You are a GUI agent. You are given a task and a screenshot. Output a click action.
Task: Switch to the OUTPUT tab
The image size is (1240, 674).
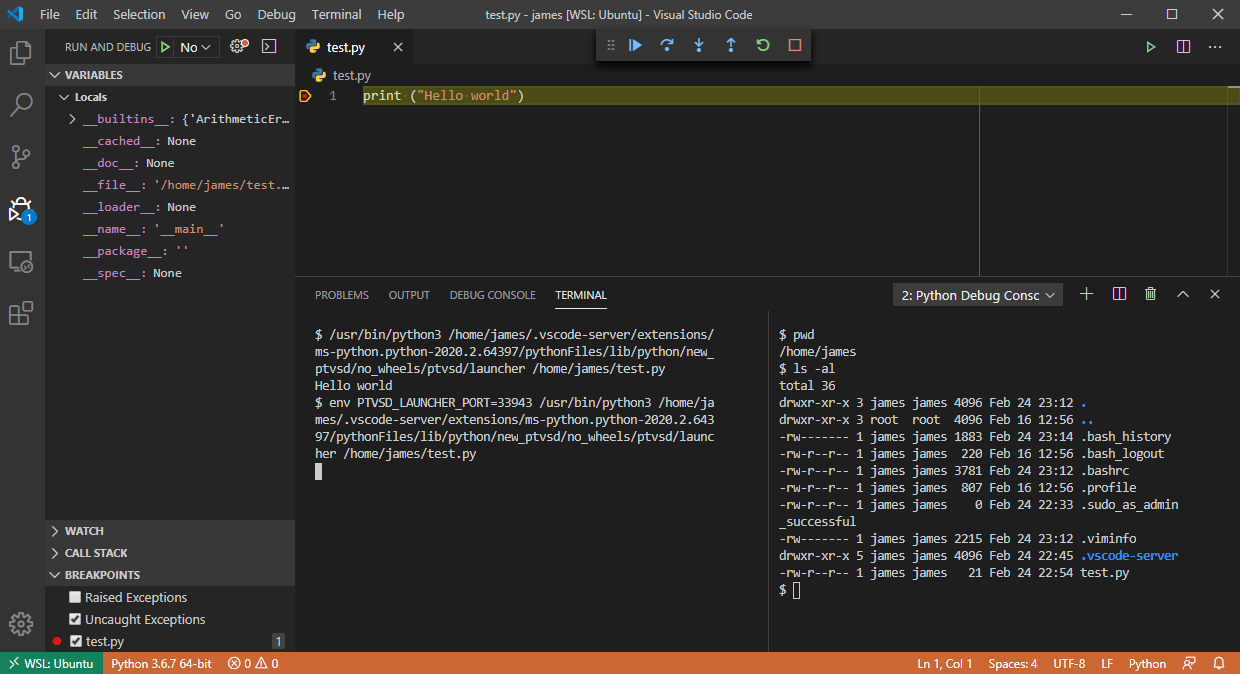click(x=409, y=295)
